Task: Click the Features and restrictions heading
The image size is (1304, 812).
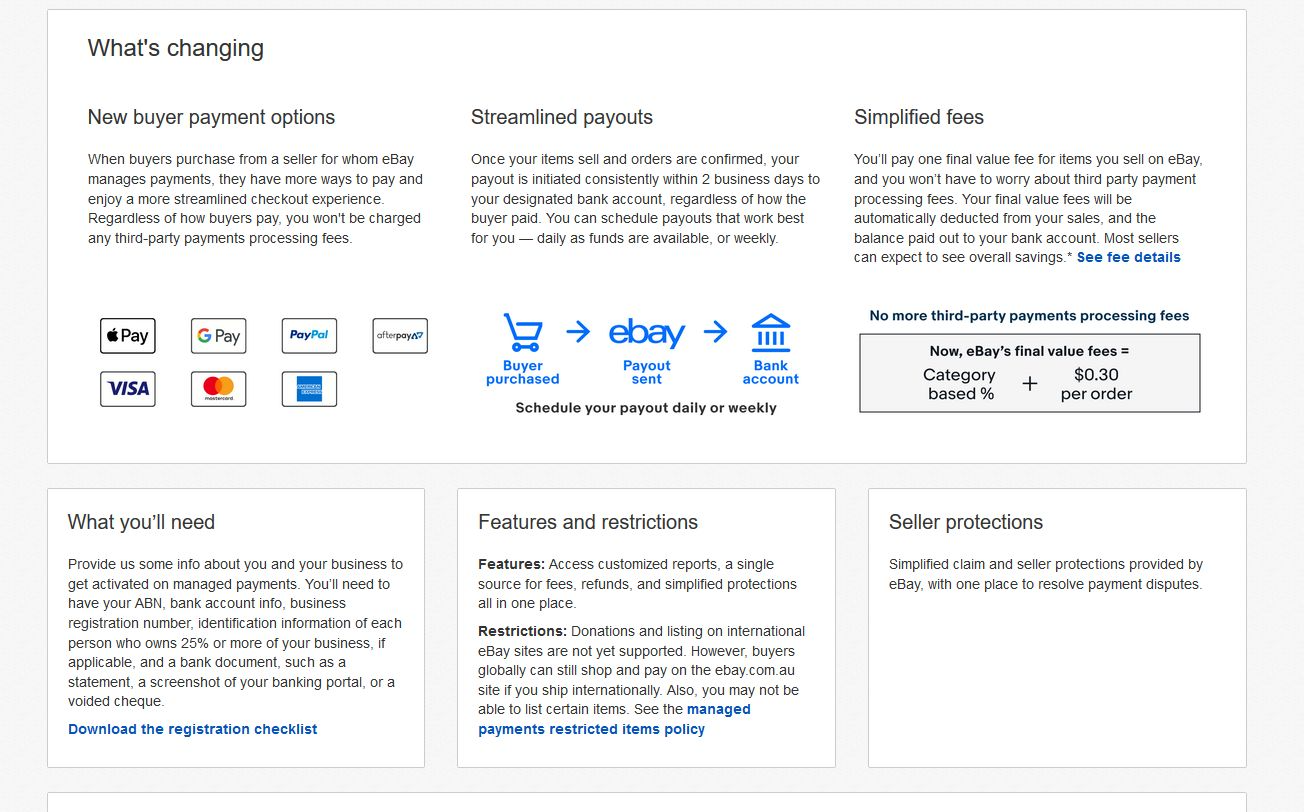Action: click(x=588, y=522)
